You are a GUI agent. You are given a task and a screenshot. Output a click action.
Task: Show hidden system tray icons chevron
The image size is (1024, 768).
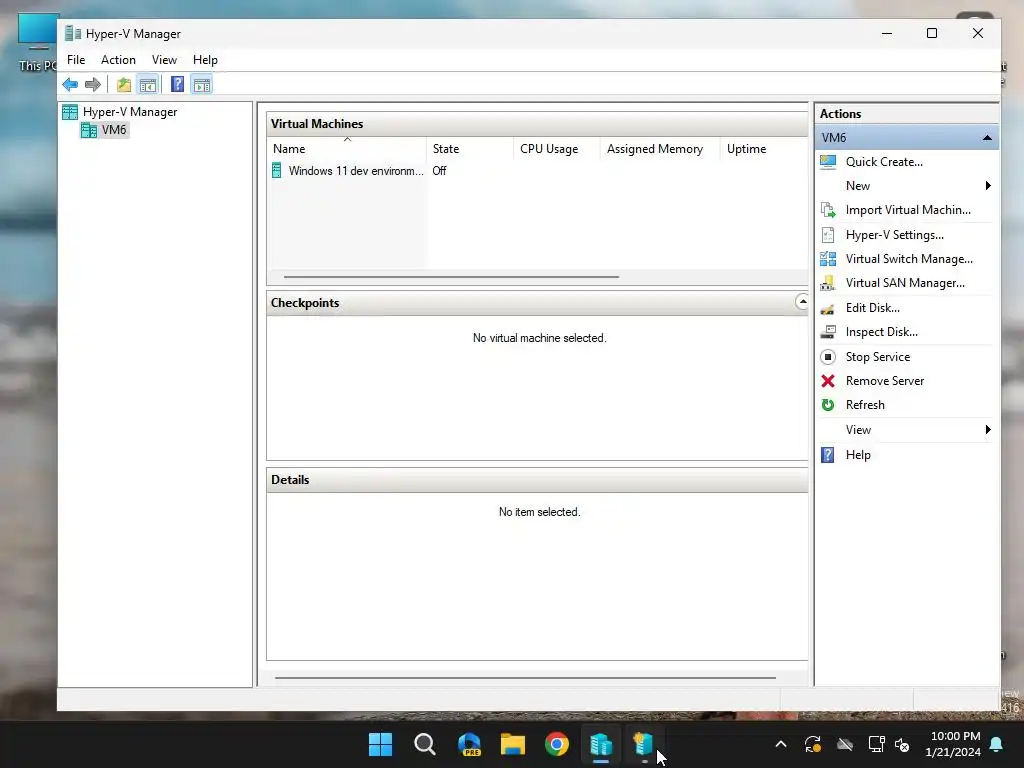point(780,744)
